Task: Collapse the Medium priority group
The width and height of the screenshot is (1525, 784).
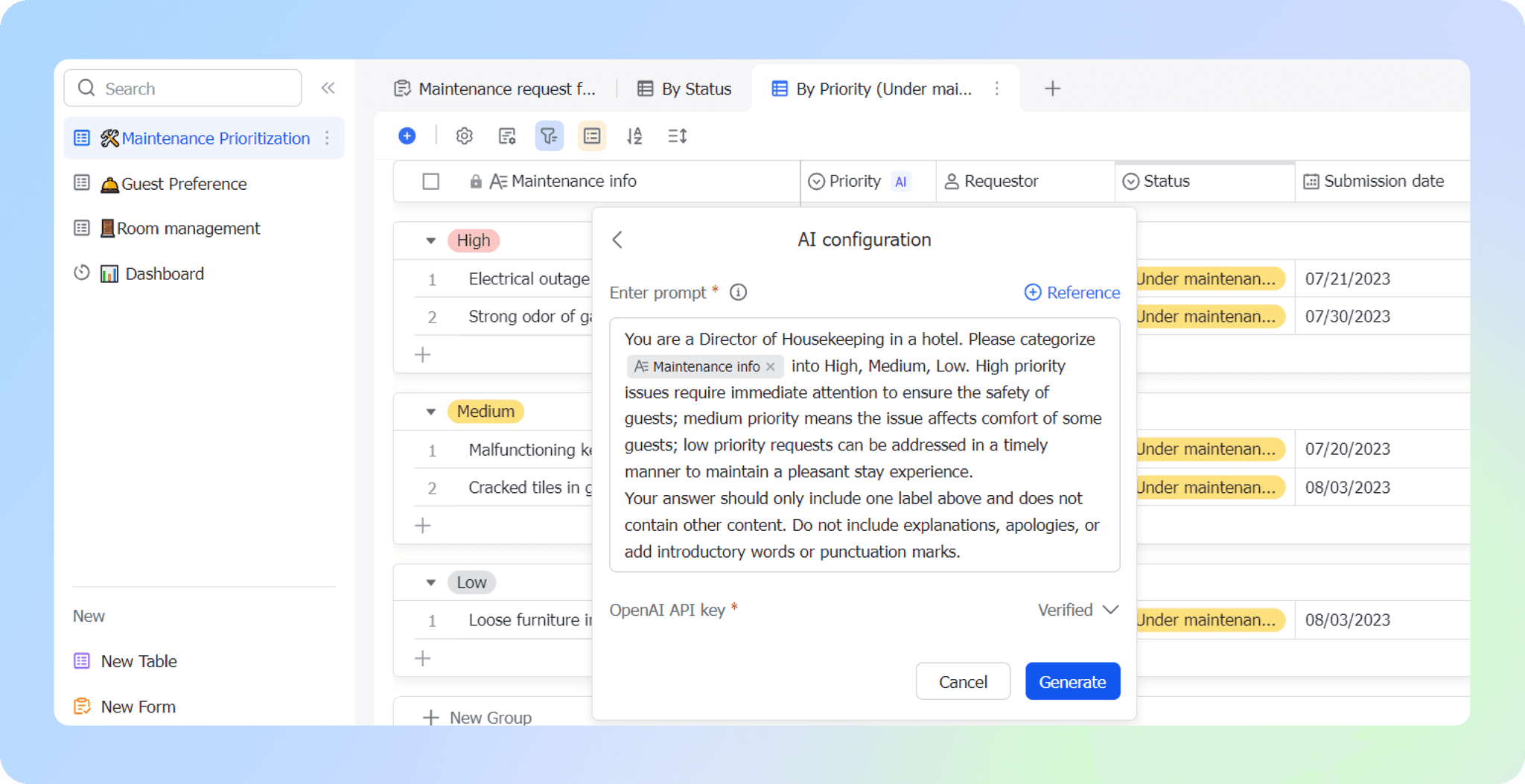Action: (x=430, y=411)
